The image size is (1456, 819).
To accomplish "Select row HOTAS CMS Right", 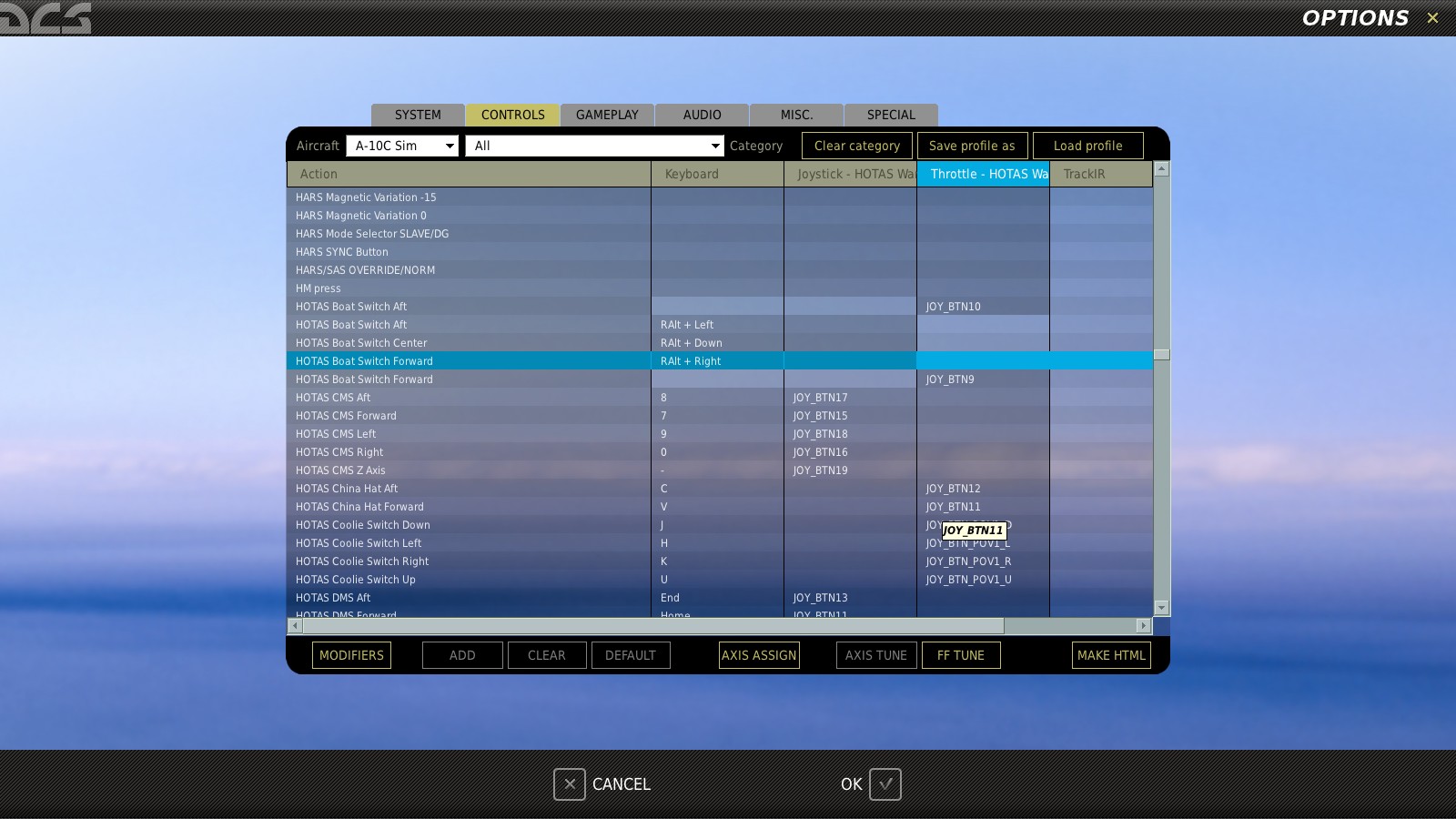I will (720, 452).
